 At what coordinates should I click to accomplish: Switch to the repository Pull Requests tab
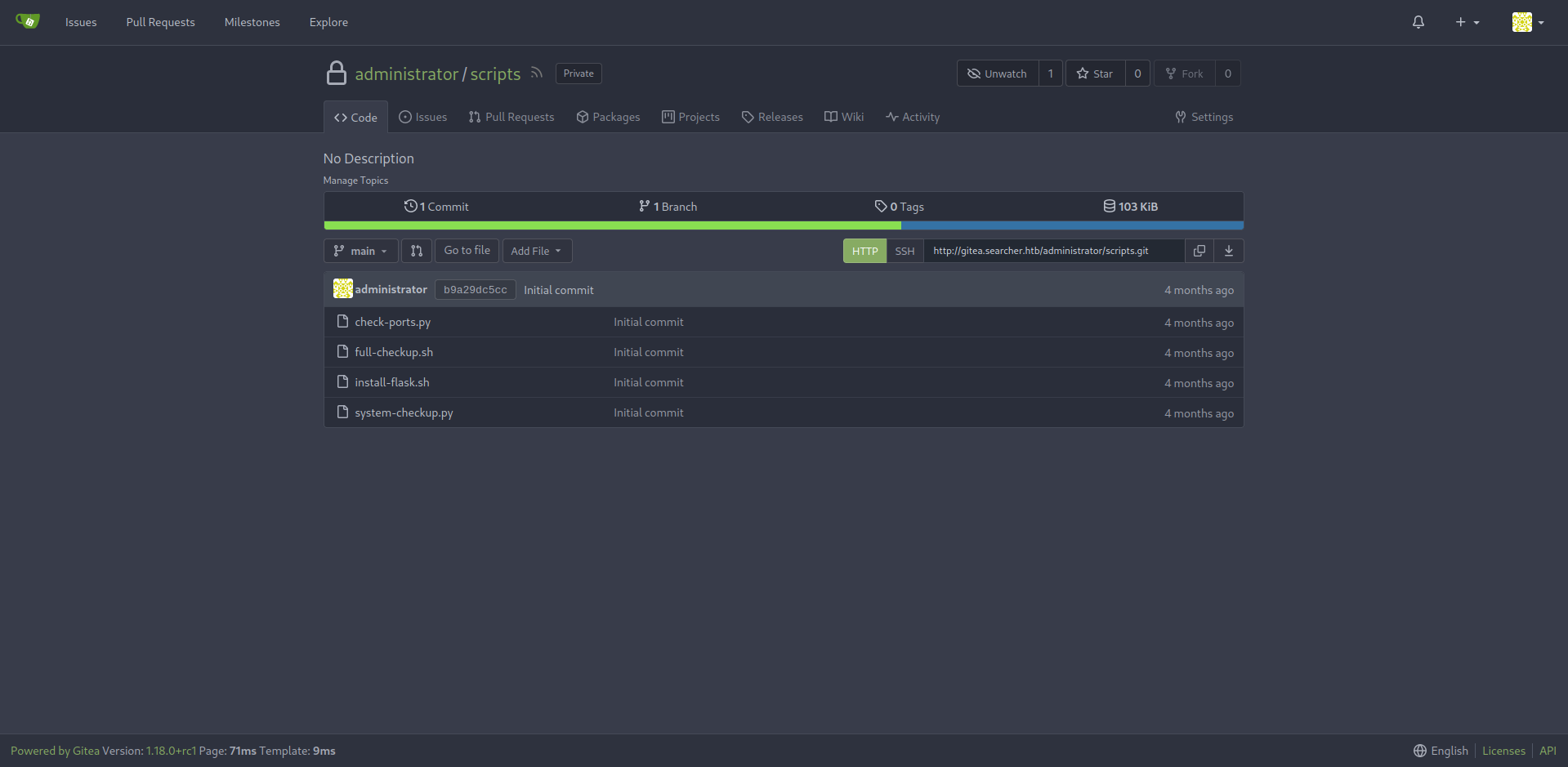pos(511,117)
